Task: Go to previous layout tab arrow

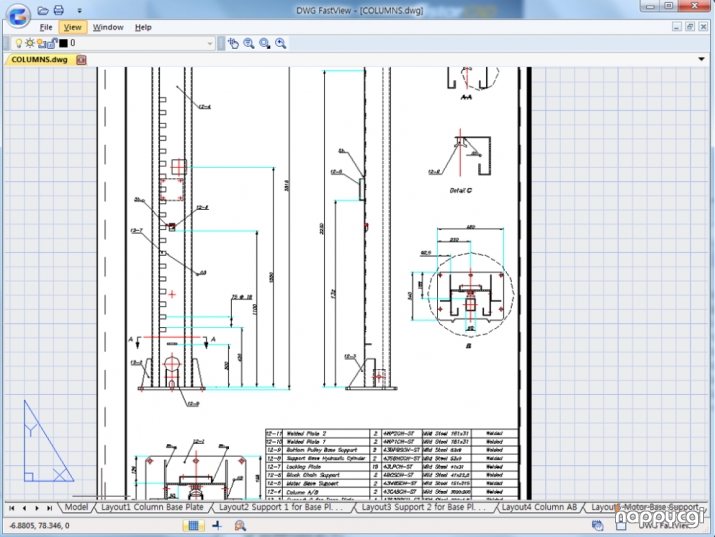Action: coord(24,508)
